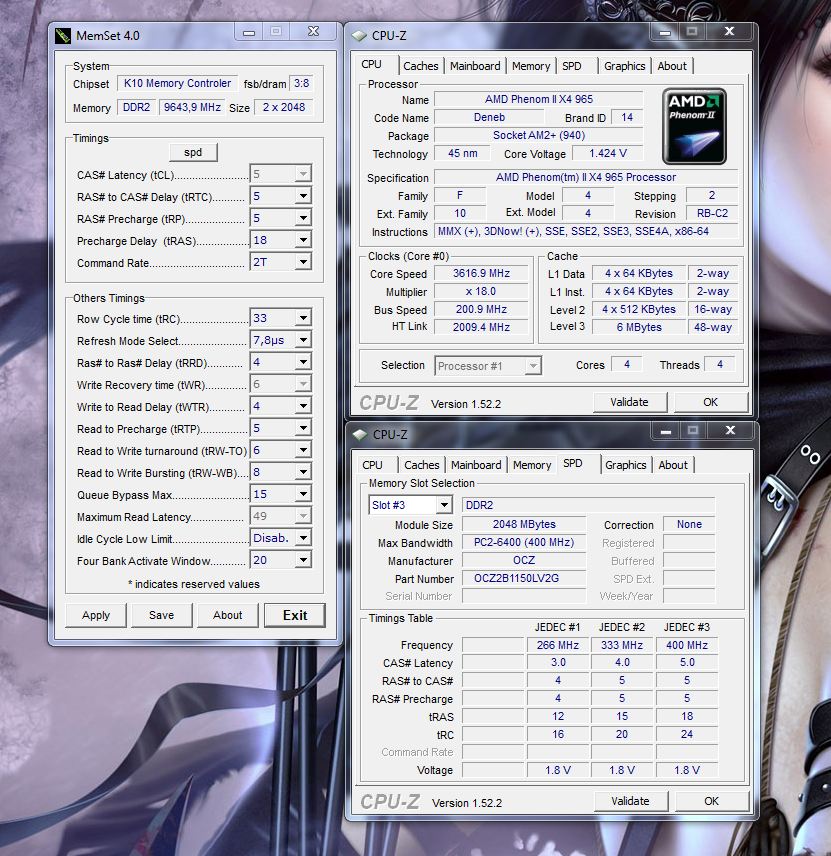Expand Precharge Delay (tRAS) dropdown
Viewport: 831px width, 856px height.
tap(303, 240)
